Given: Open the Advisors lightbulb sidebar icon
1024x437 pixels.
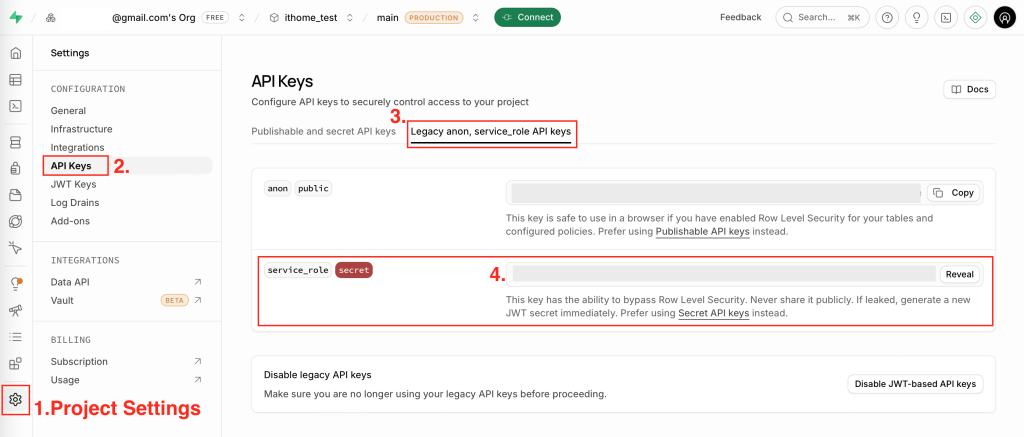Looking at the screenshot, I should [x=16, y=283].
